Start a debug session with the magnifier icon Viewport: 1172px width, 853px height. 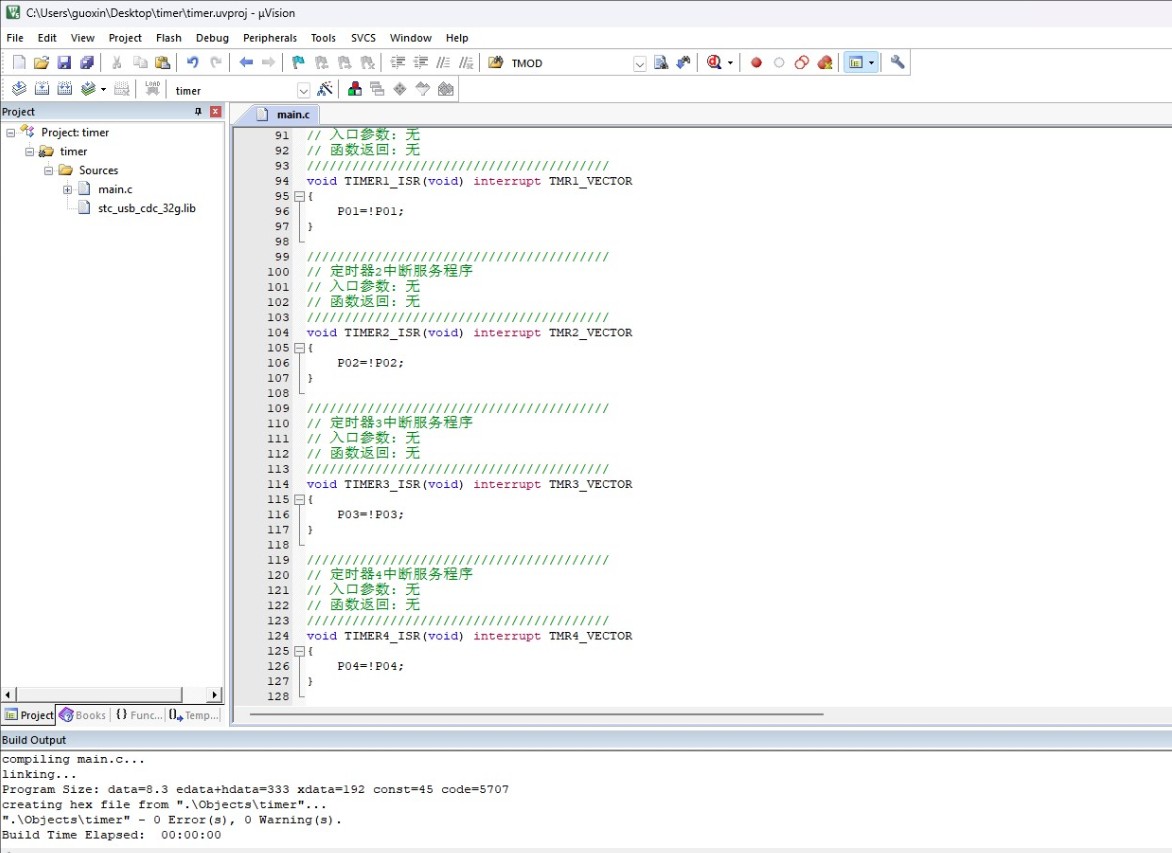pos(714,63)
